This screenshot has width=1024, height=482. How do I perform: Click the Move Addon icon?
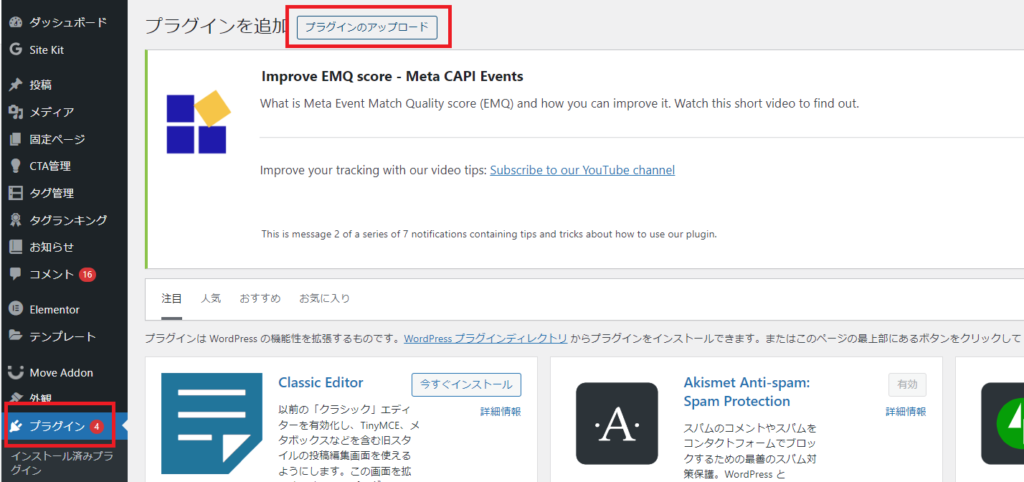pos(16,372)
